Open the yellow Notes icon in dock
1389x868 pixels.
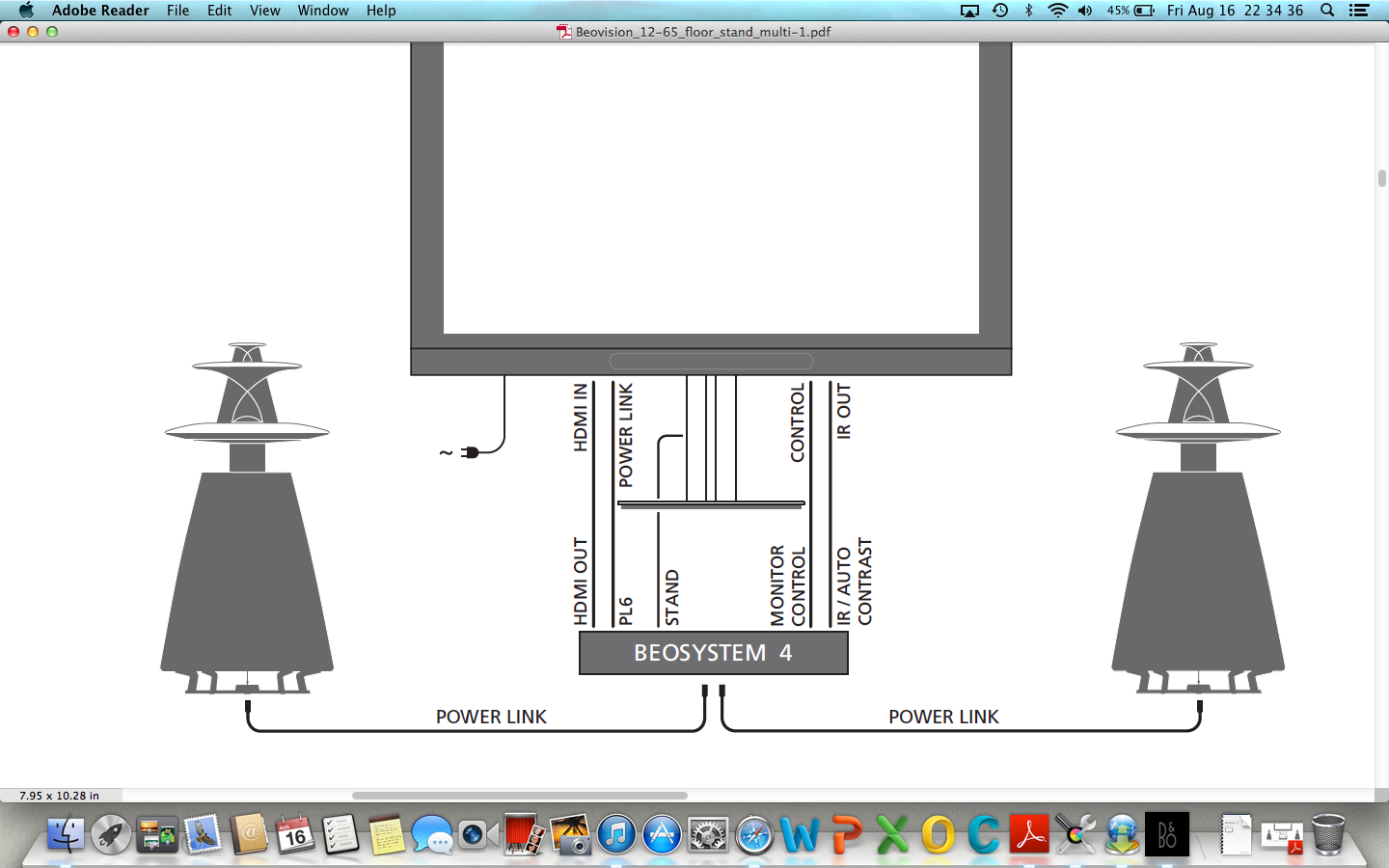387,834
